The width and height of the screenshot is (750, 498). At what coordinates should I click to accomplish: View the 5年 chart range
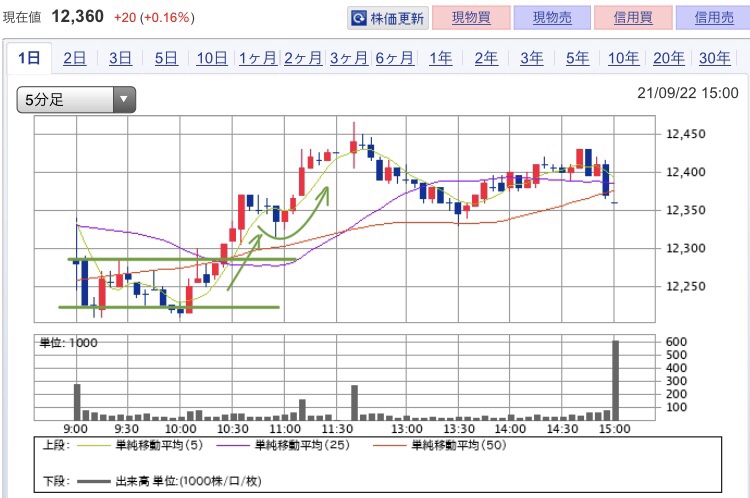(x=577, y=58)
